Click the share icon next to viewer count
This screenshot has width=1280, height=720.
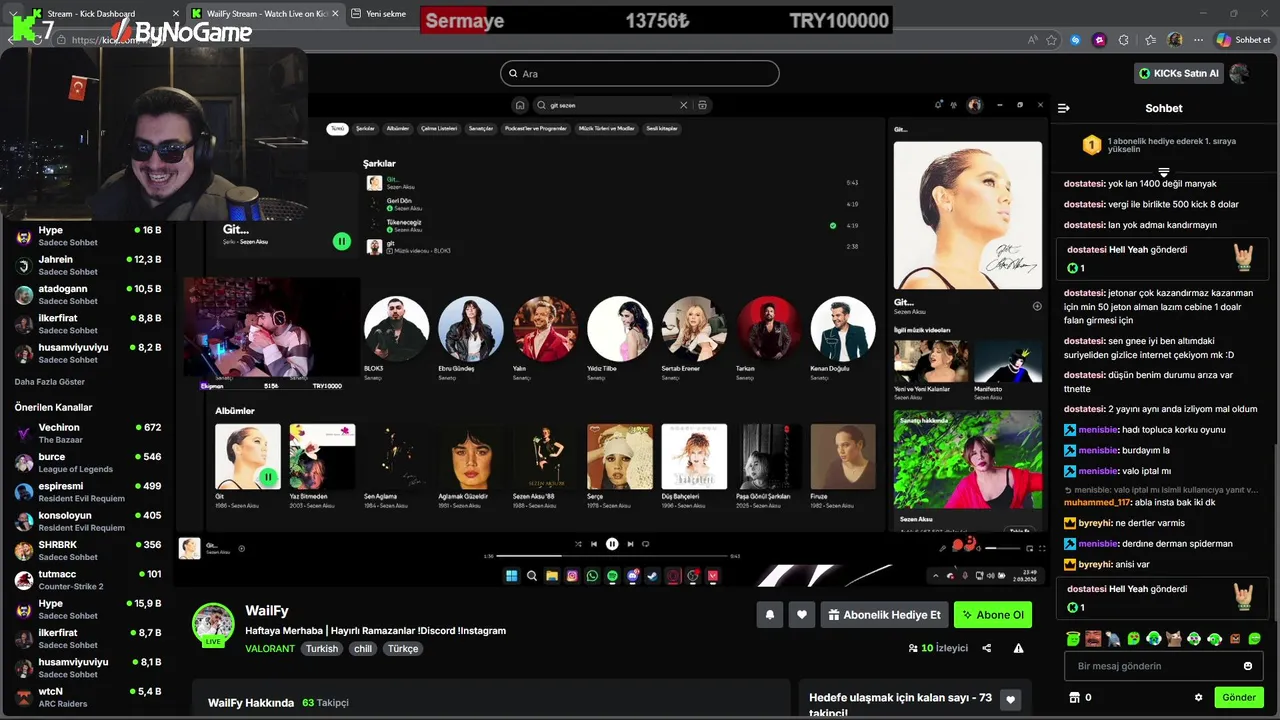pos(987,648)
